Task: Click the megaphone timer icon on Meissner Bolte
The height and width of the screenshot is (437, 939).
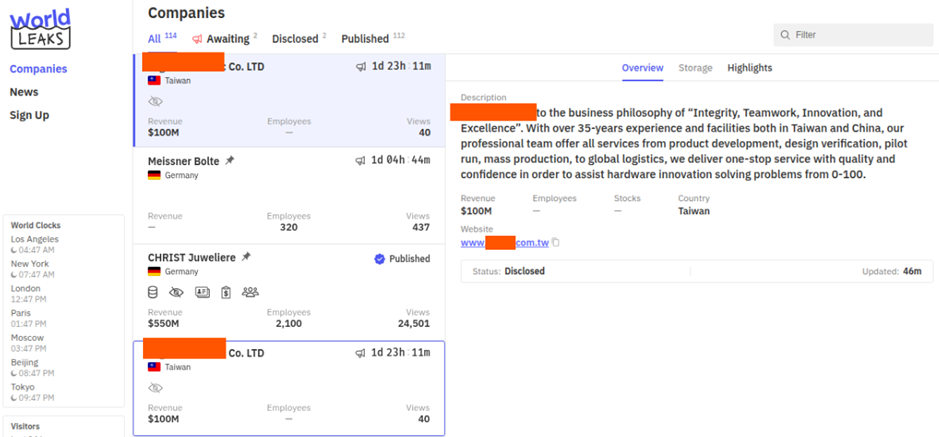Action: tap(361, 161)
